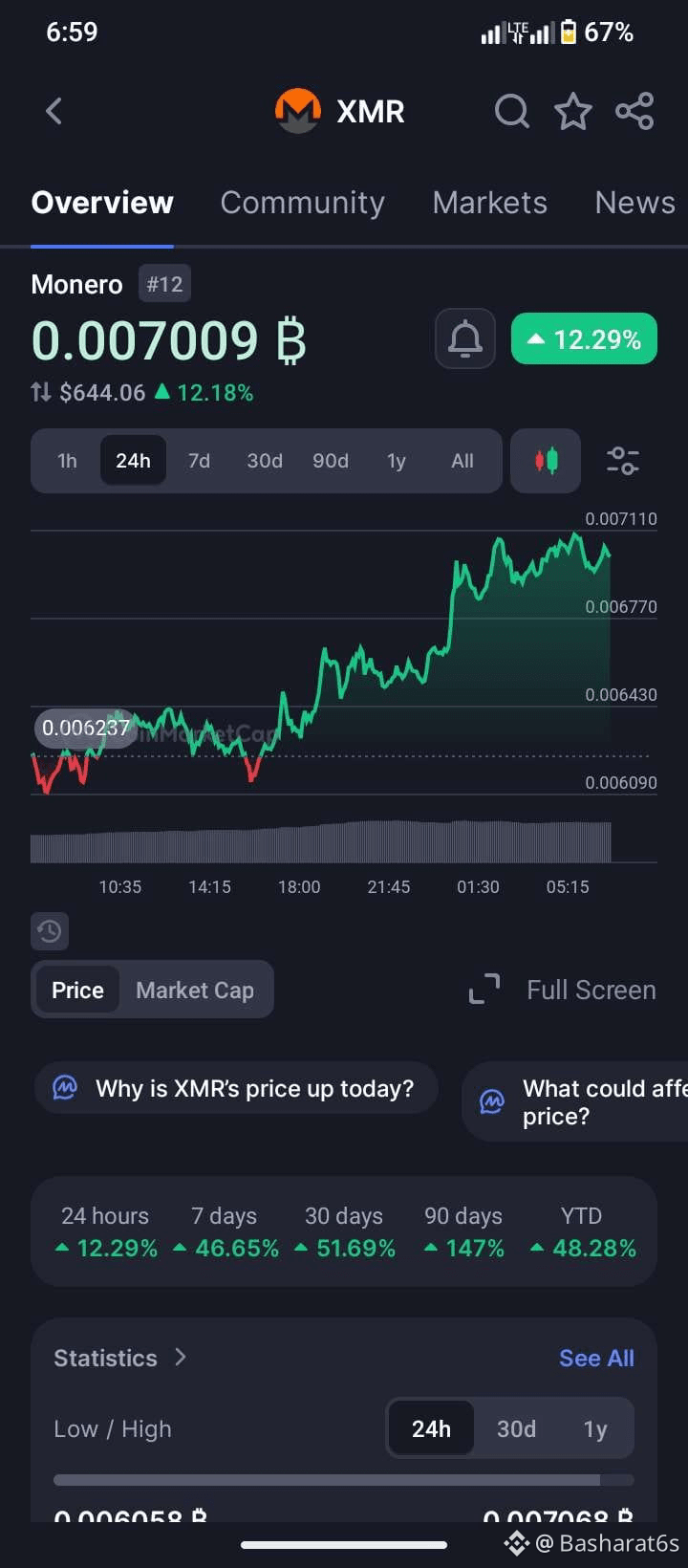Tap See All statistics link
Image resolution: width=688 pixels, height=1568 pixels.
pyautogui.click(x=596, y=1358)
